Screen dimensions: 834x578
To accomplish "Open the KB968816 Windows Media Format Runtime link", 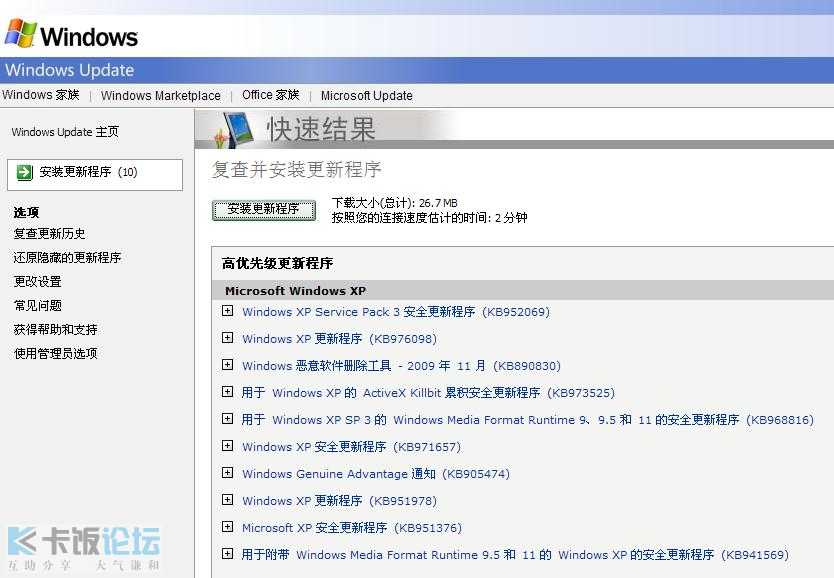I will click(528, 420).
